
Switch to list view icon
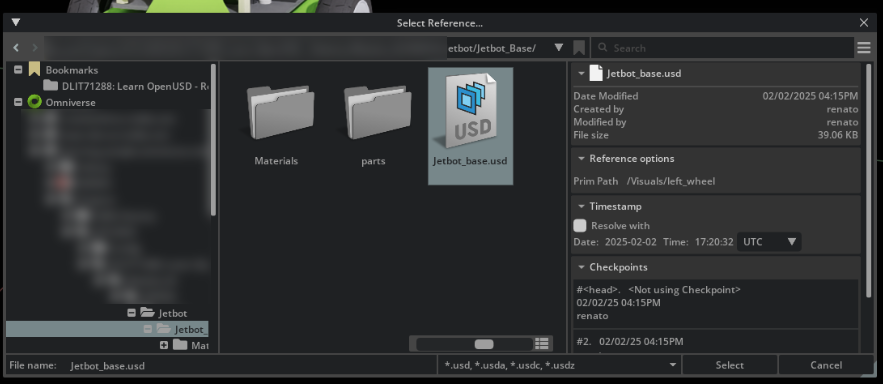542,343
